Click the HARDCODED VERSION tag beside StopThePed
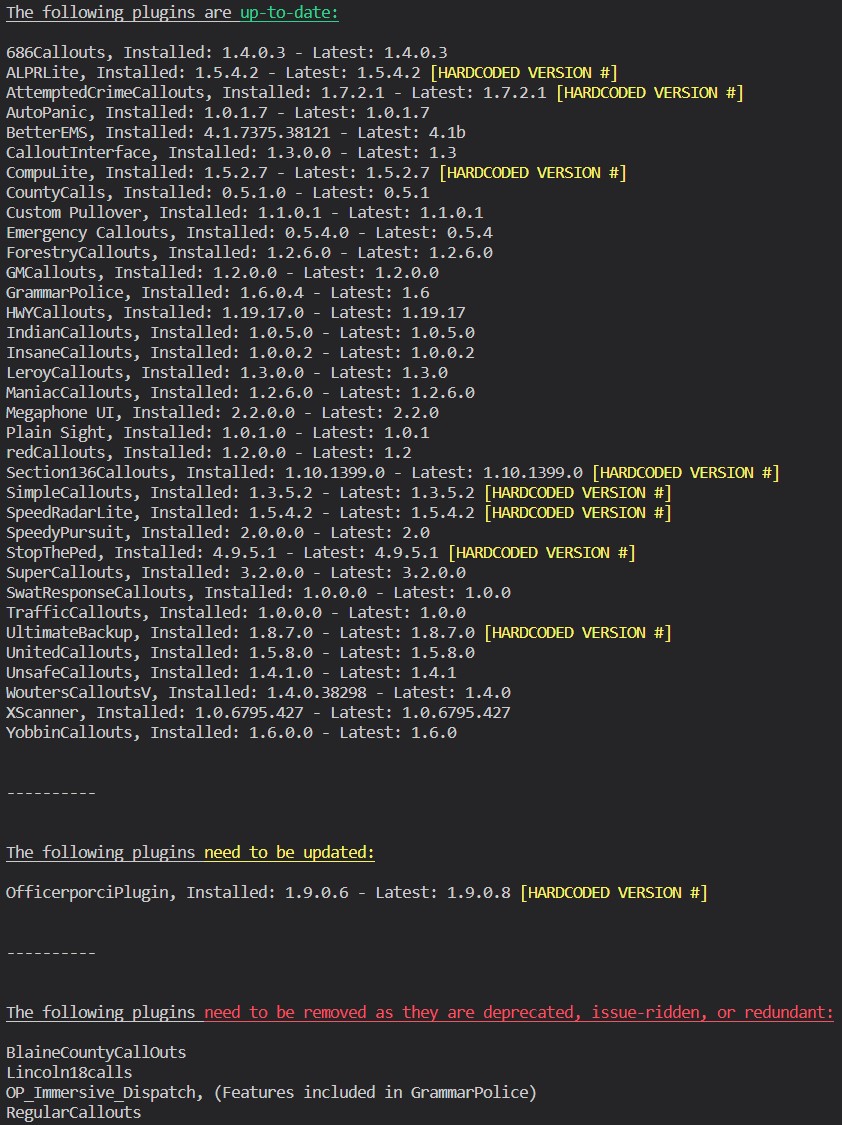The image size is (842, 1125). point(541,552)
